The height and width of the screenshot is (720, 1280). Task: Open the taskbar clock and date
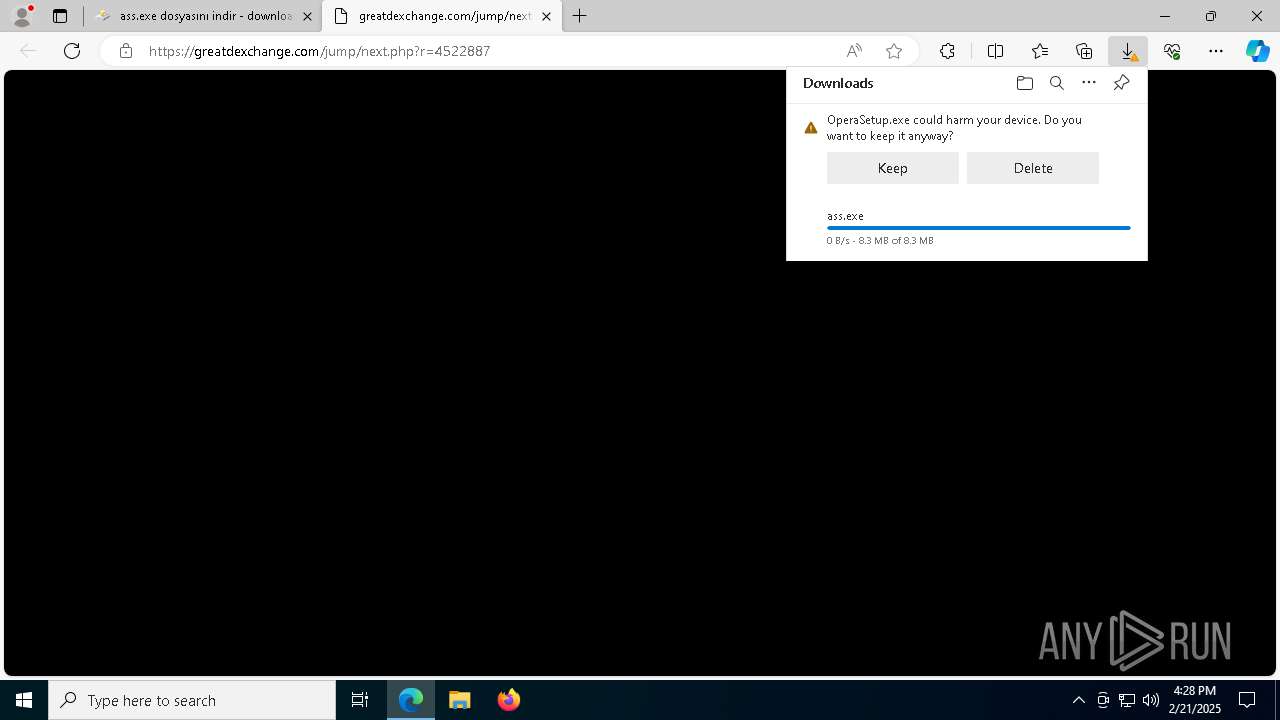point(1194,700)
